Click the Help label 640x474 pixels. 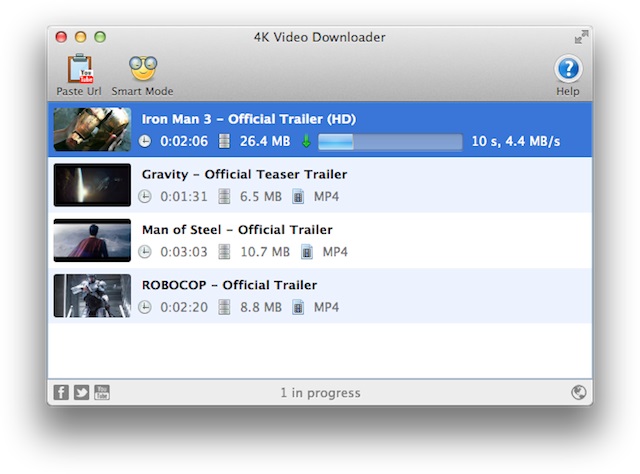tap(568, 91)
